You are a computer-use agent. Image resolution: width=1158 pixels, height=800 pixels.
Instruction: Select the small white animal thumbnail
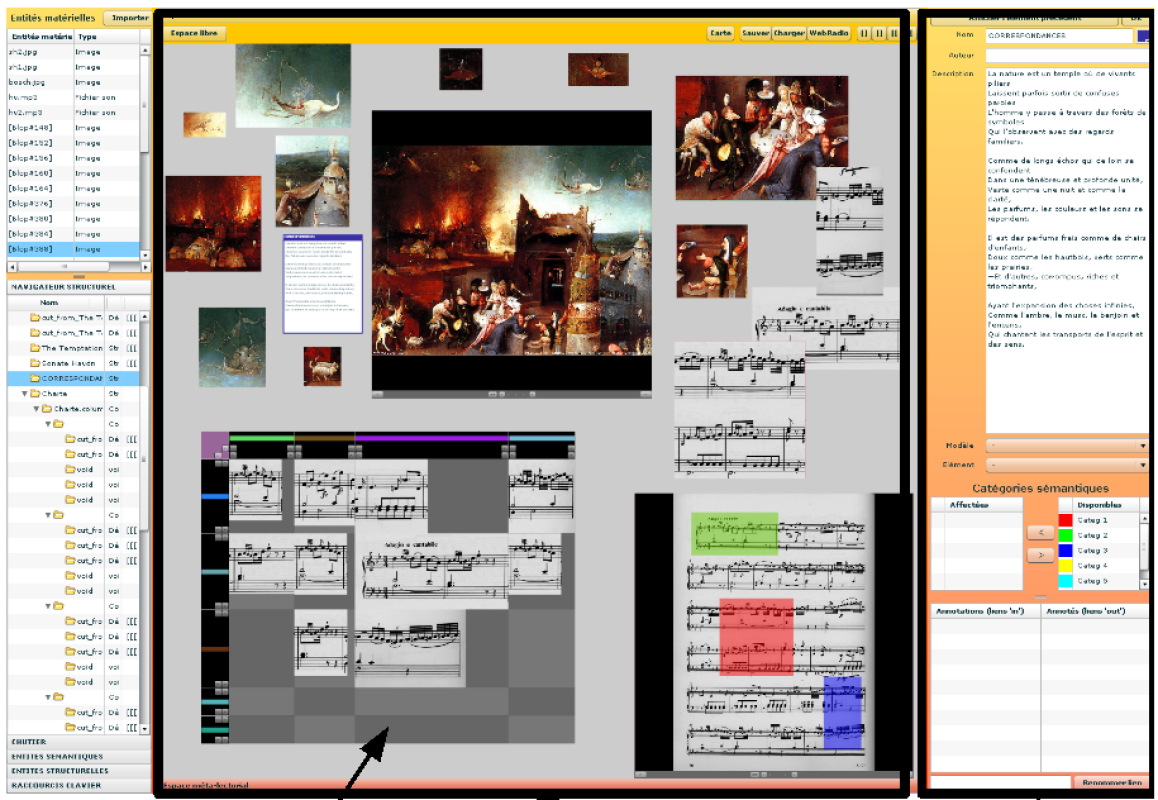click(x=322, y=366)
